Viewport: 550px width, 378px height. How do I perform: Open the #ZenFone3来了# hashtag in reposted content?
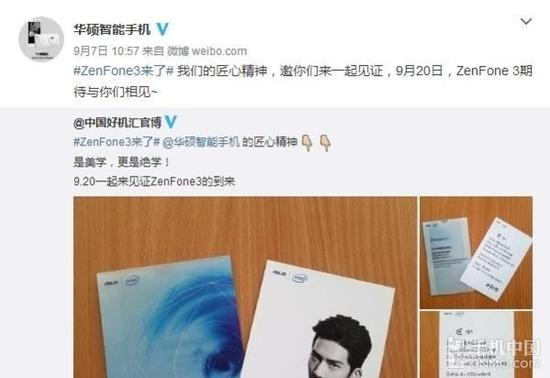117,142
